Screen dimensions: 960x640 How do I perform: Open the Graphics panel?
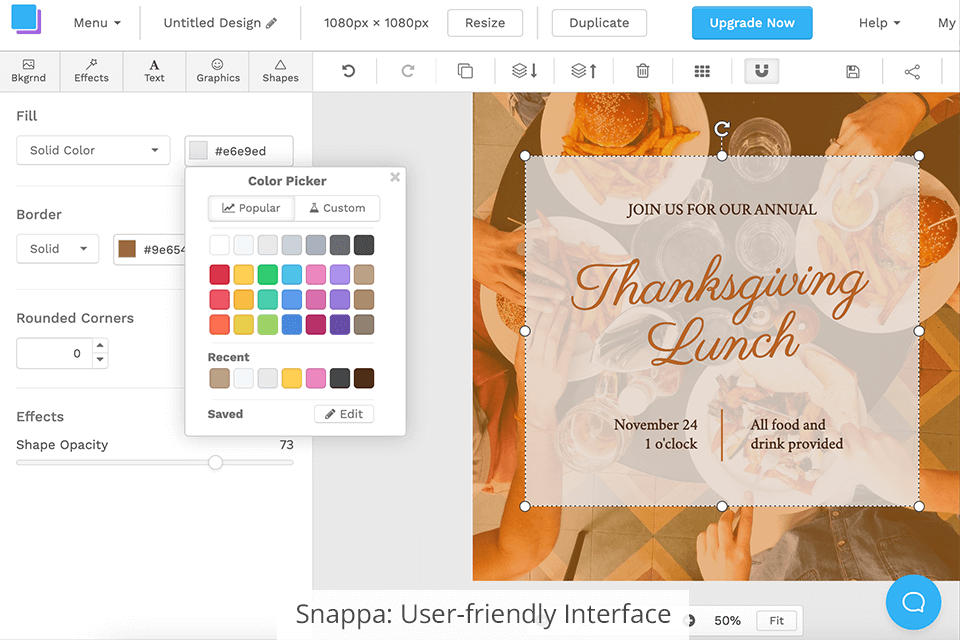pyautogui.click(x=218, y=72)
